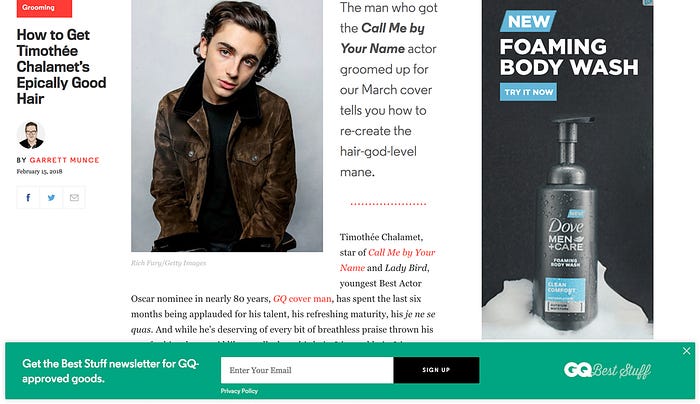Image resolution: width=700 pixels, height=404 pixels.
Task: Click the Foaming Body Wash ad headline
Action: [569, 57]
